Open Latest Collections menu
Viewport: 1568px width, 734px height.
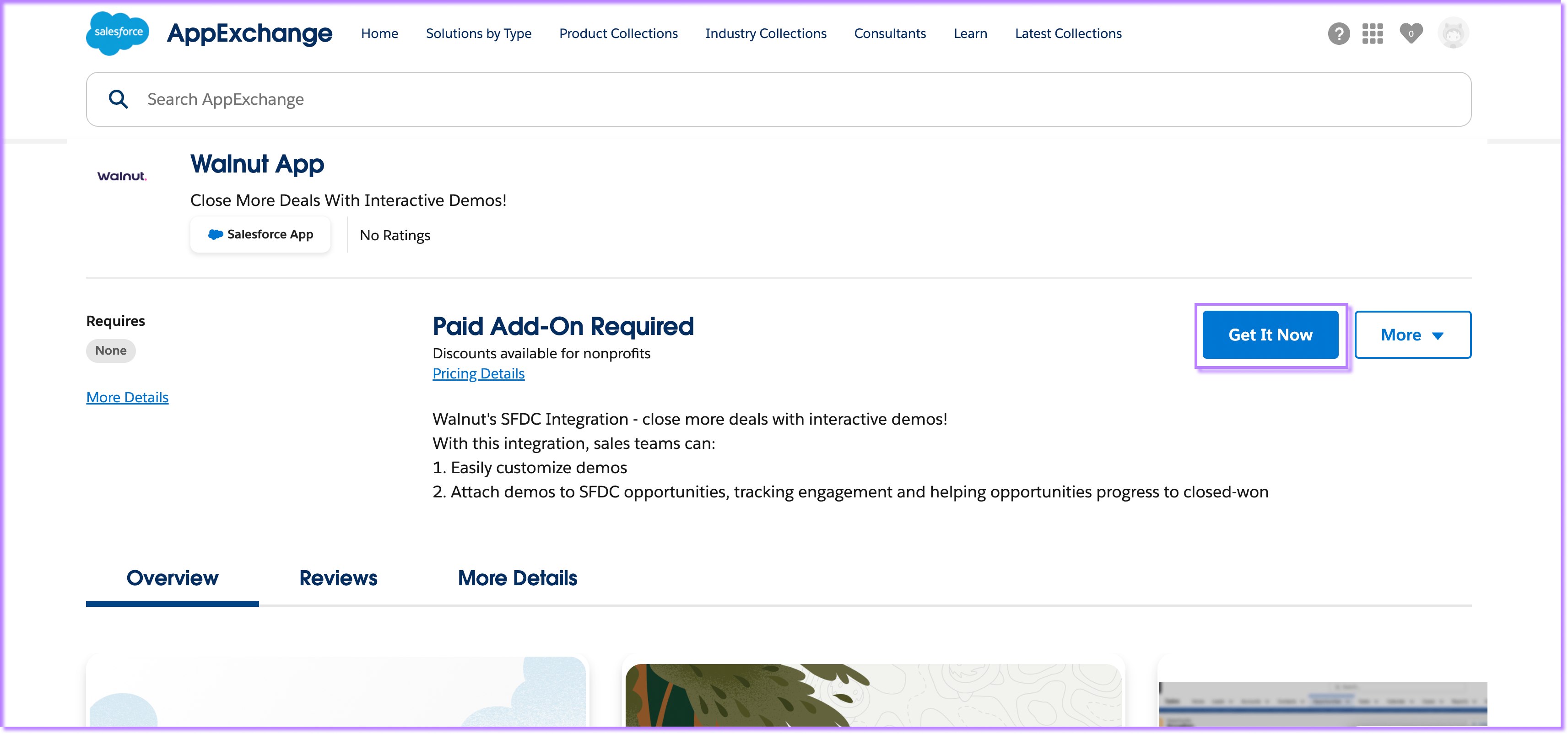tap(1068, 33)
